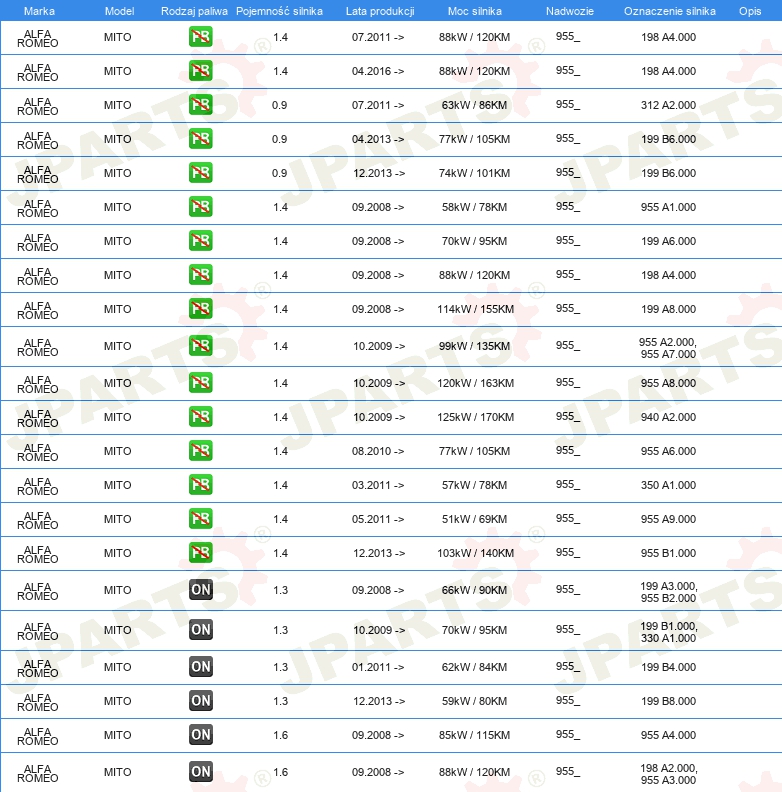Click the petrol fuel icon for engine 955 A1.000
Screen dimensions: 782x792
pyautogui.click(x=200, y=207)
